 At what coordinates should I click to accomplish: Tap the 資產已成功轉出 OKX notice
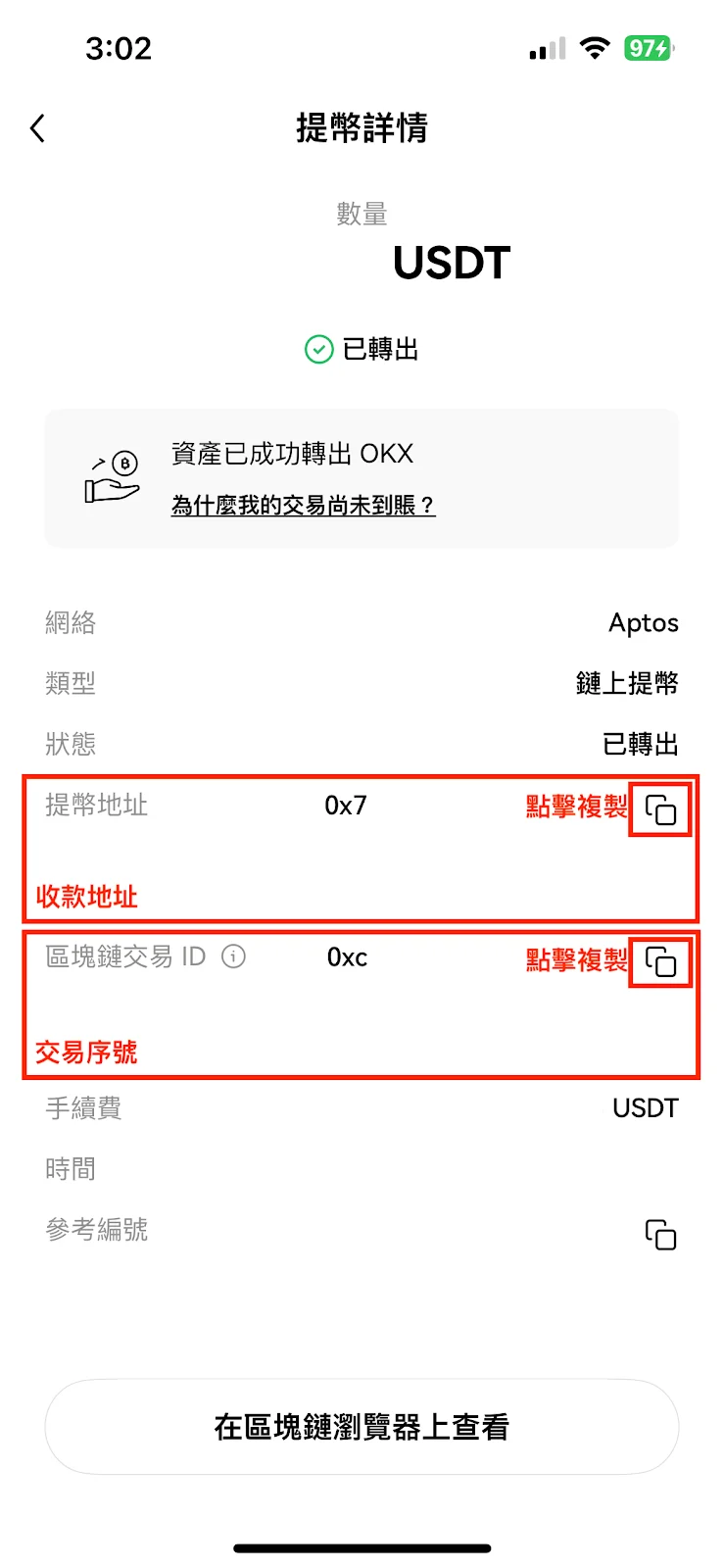coord(292,454)
